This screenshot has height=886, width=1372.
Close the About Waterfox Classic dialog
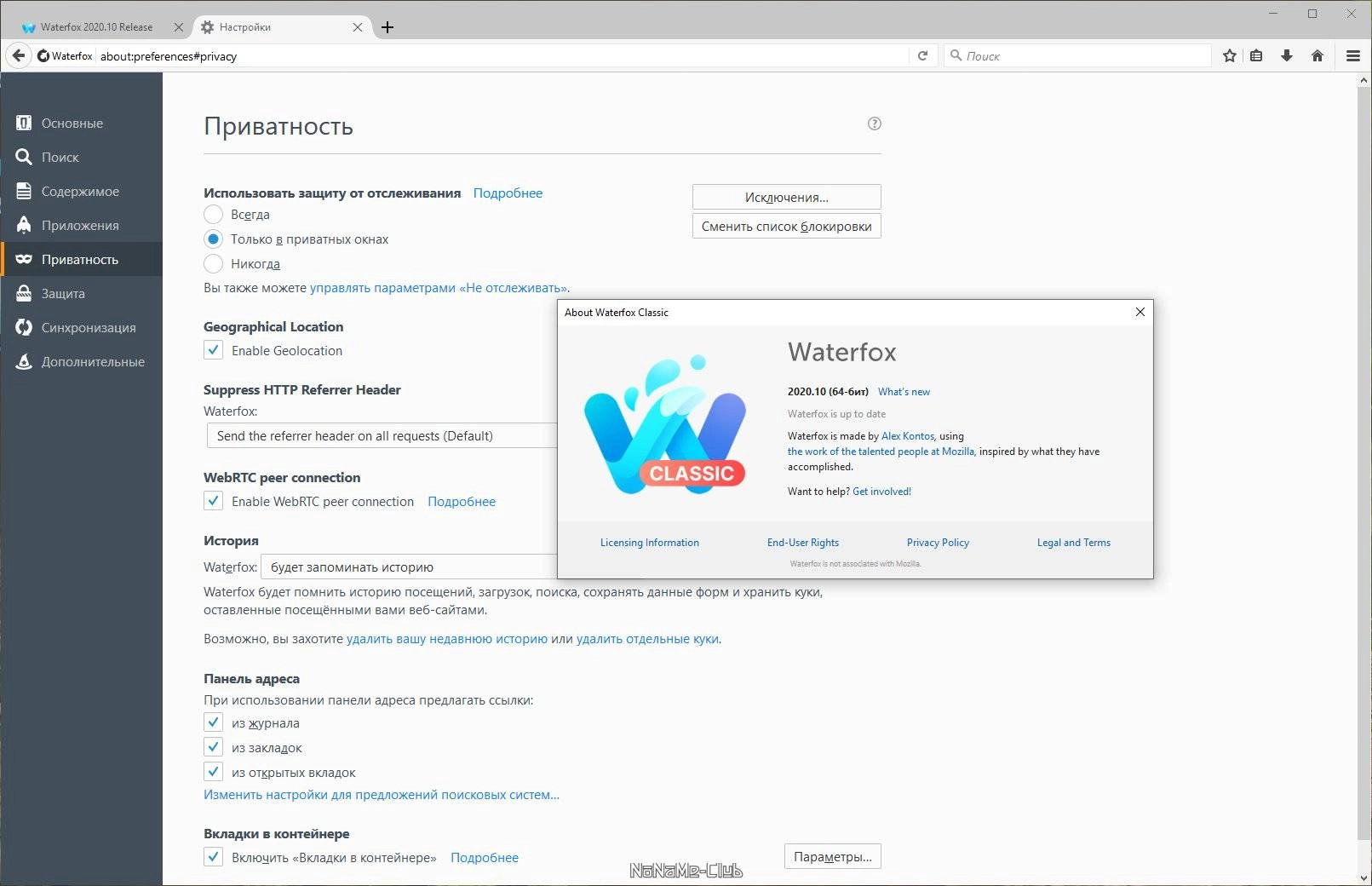1140,312
